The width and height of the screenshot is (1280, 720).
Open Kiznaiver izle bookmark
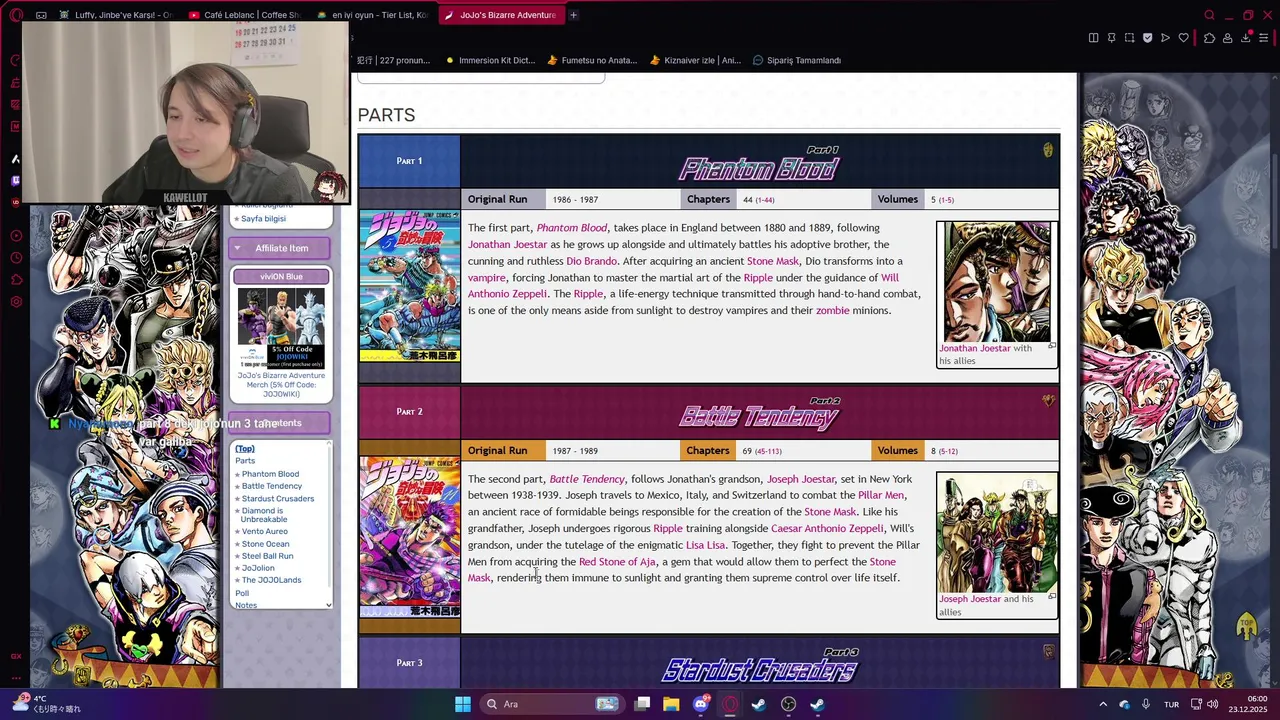click(695, 60)
